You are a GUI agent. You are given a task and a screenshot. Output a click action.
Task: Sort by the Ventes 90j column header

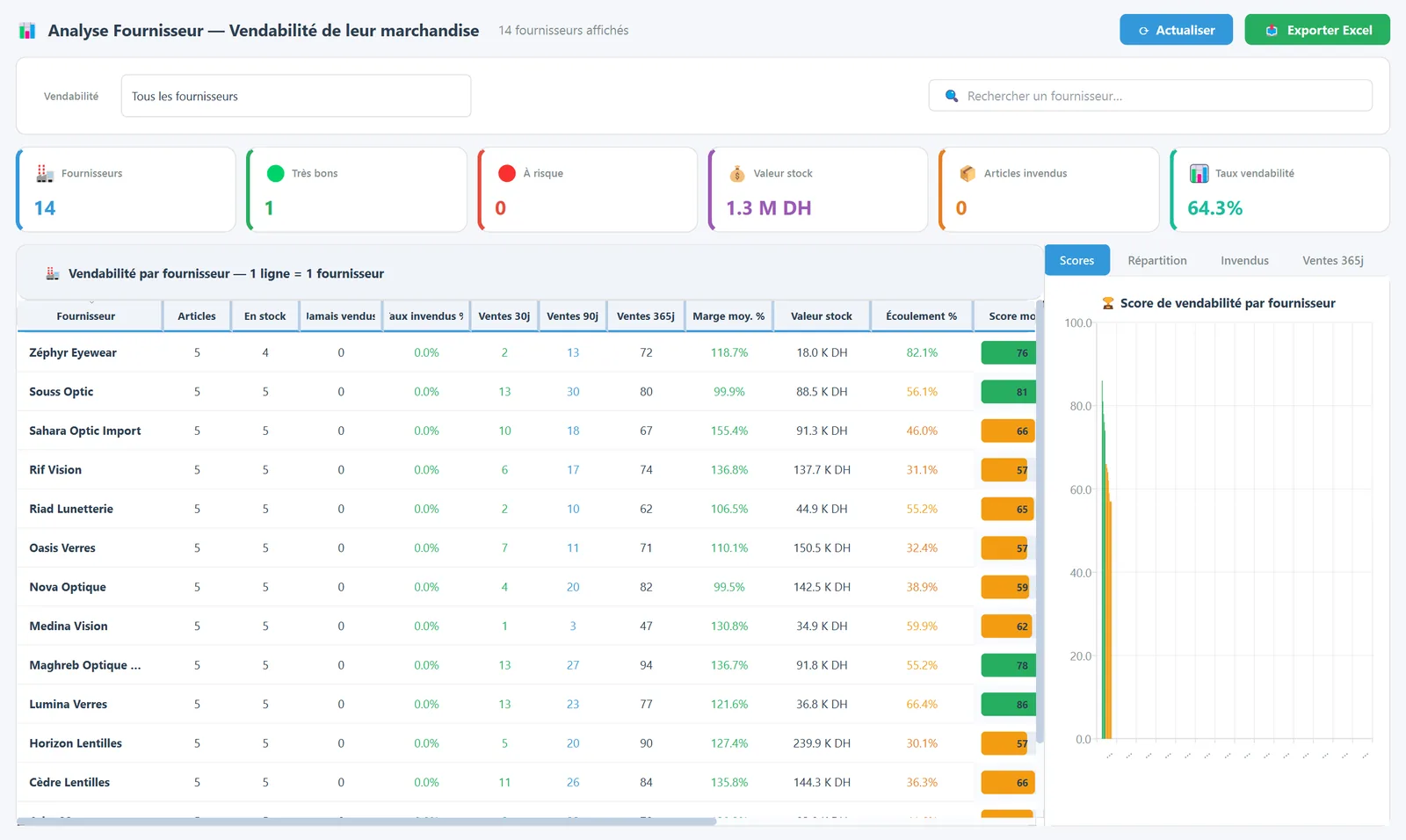pos(573,316)
